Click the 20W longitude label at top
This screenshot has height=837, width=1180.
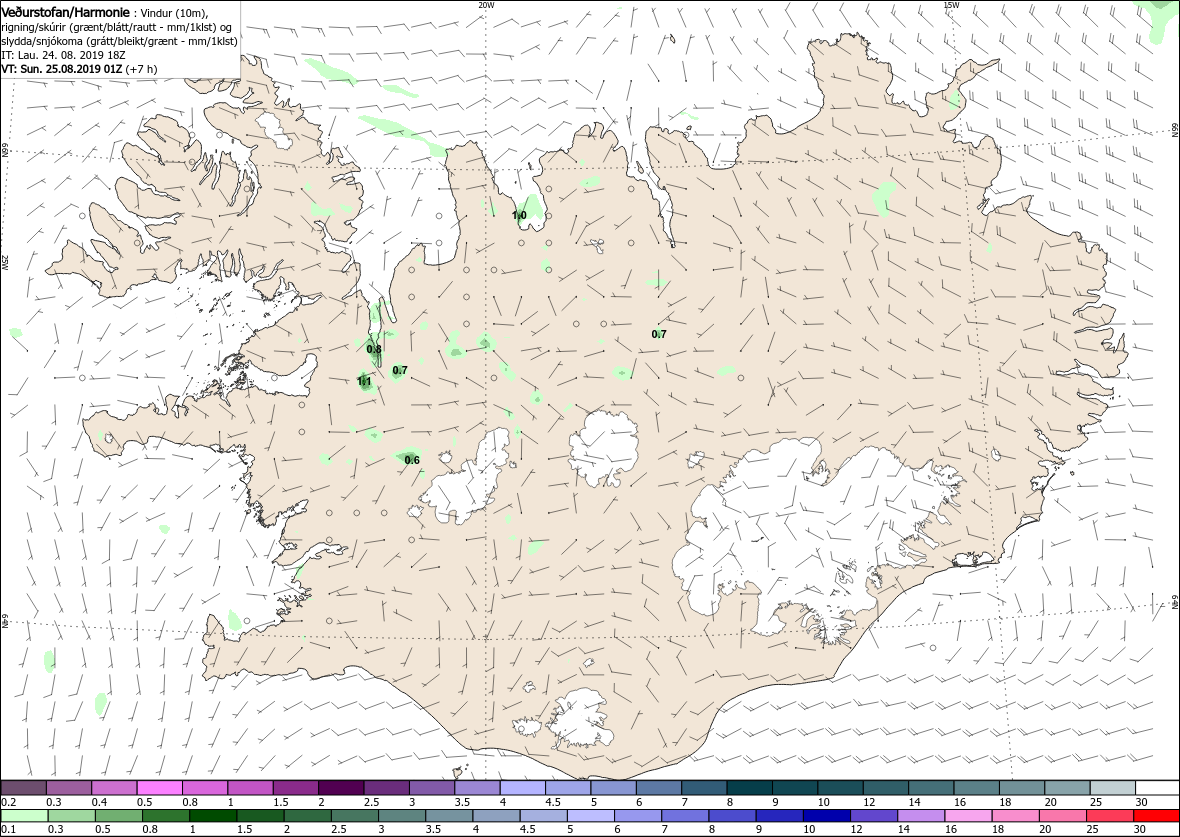point(486,5)
